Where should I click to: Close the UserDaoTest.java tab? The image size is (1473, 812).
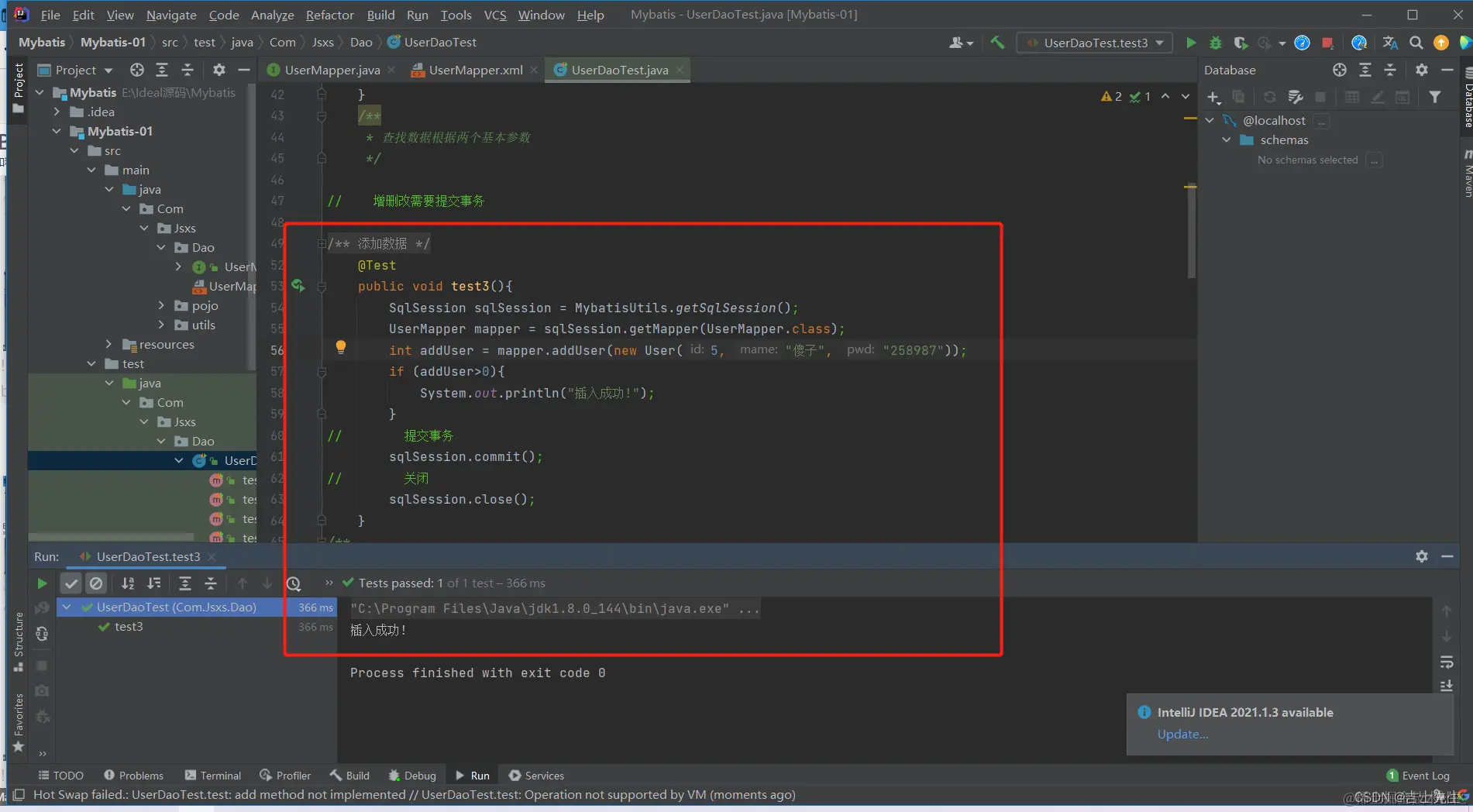click(680, 70)
